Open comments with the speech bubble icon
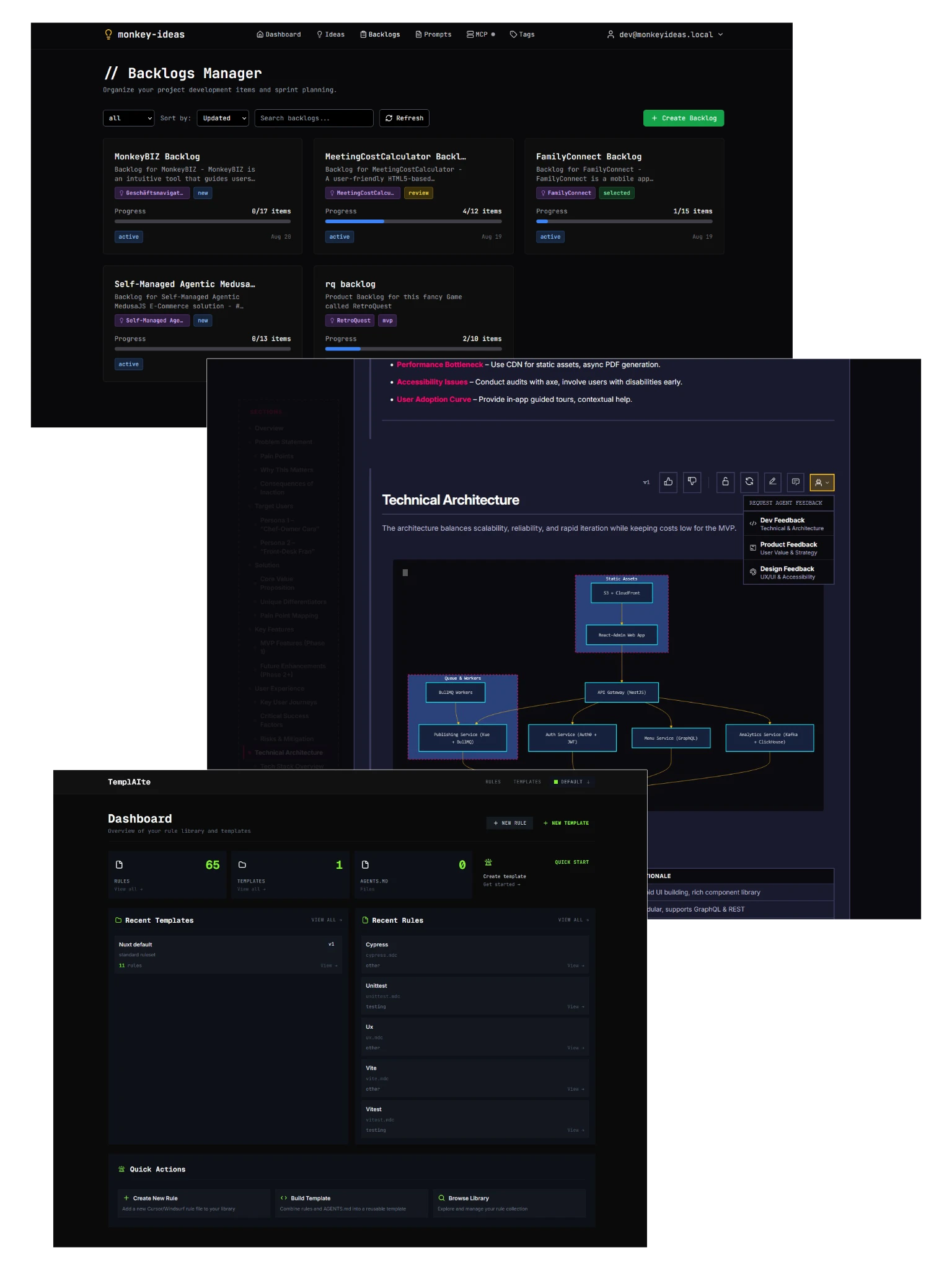The height and width of the screenshot is (1270, 952). (x=796, y=482)
